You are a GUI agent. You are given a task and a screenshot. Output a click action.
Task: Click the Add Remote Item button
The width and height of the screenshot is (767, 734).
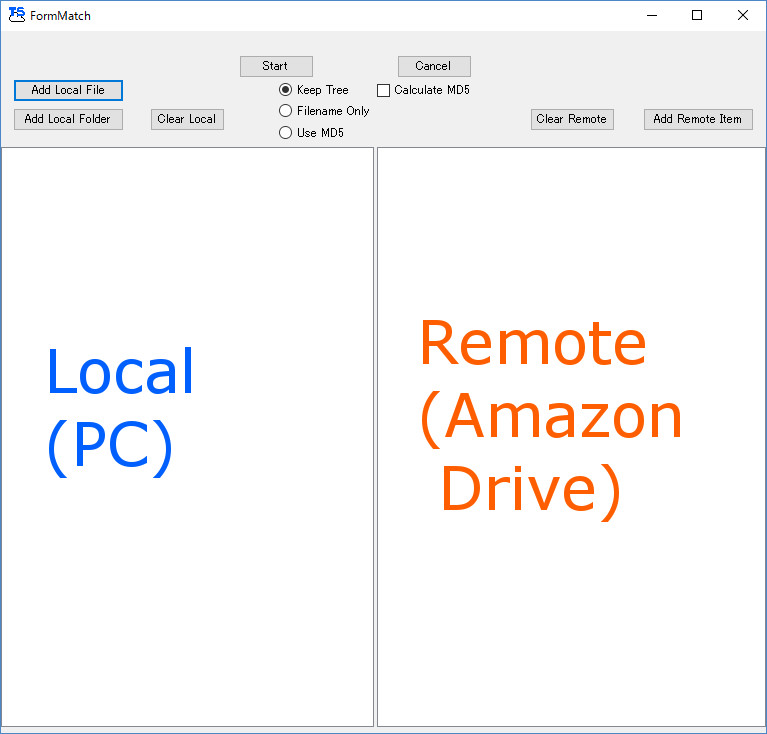[x=697, y=119]
